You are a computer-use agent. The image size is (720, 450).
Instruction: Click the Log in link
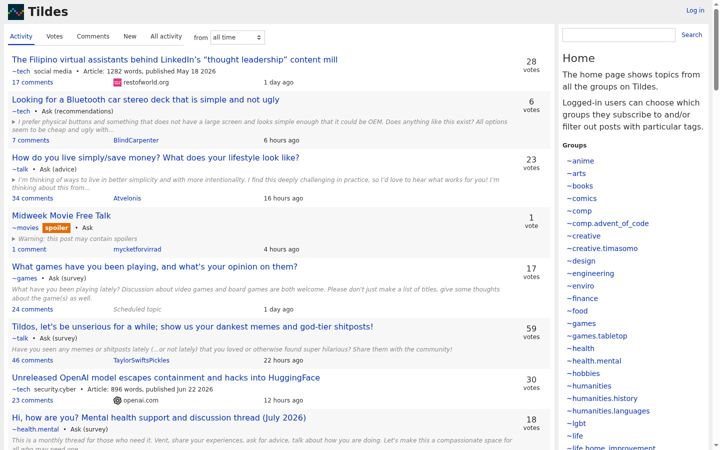[x=695, y=10]
